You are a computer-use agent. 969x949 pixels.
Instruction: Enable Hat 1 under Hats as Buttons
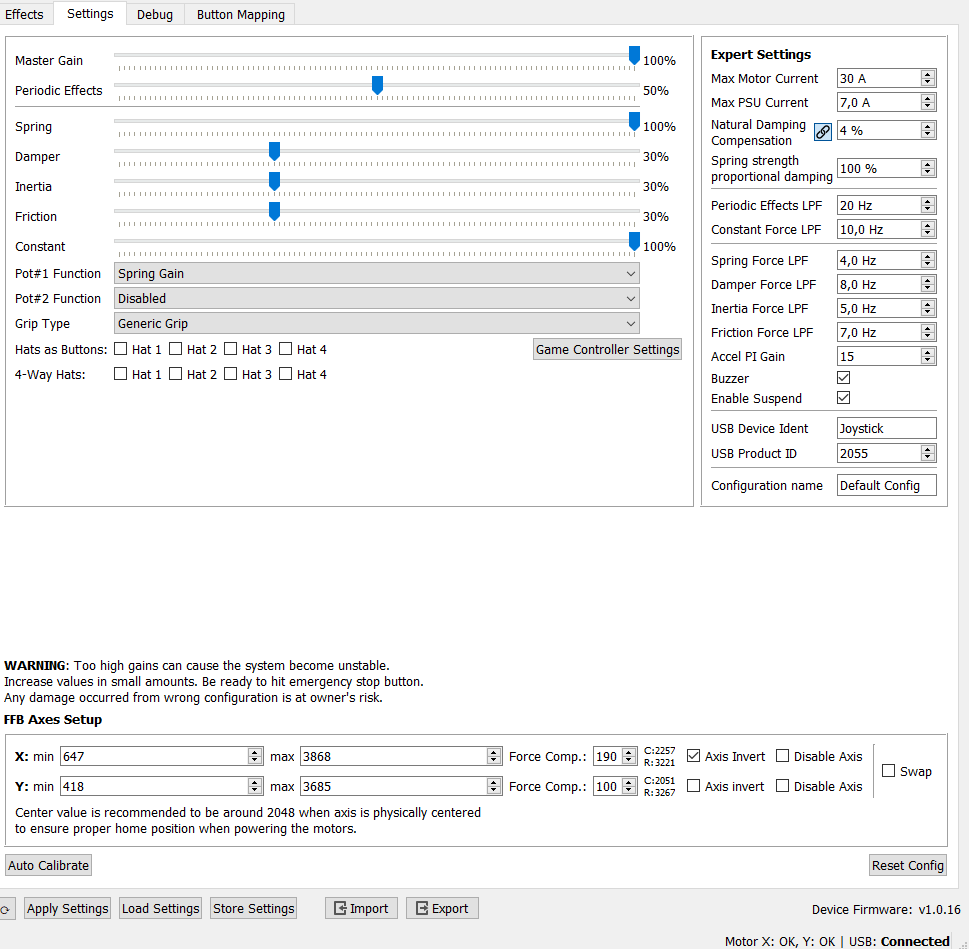click(121, 349)
